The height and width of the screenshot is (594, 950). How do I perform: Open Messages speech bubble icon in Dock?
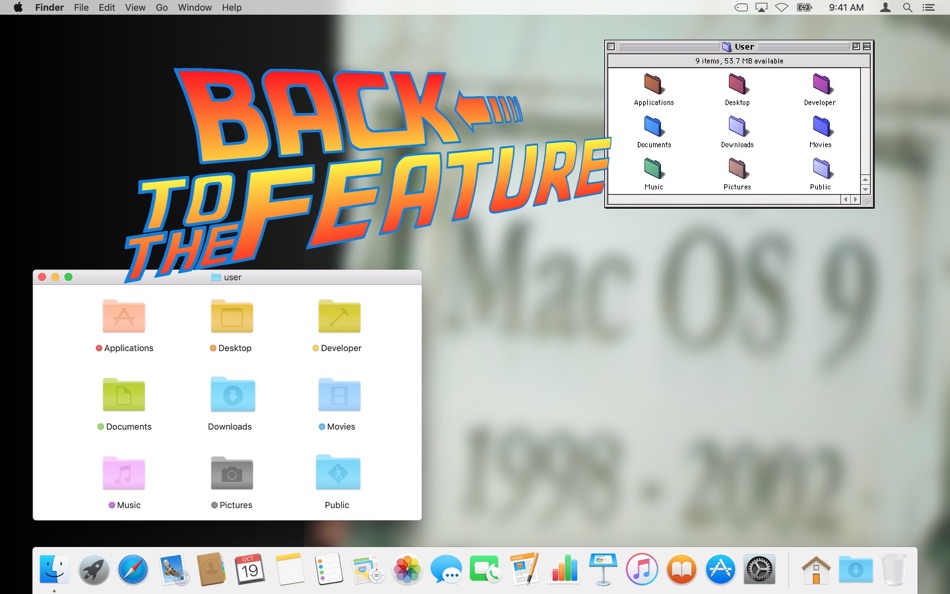coord(446,569)
